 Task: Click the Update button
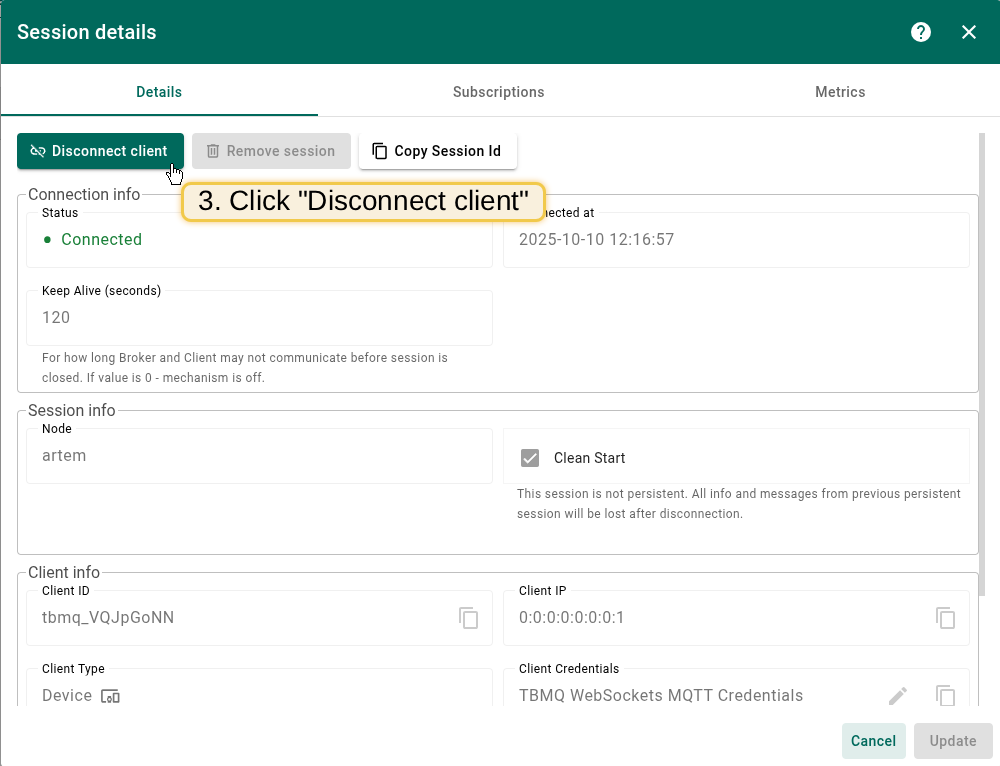pos(952,741)
